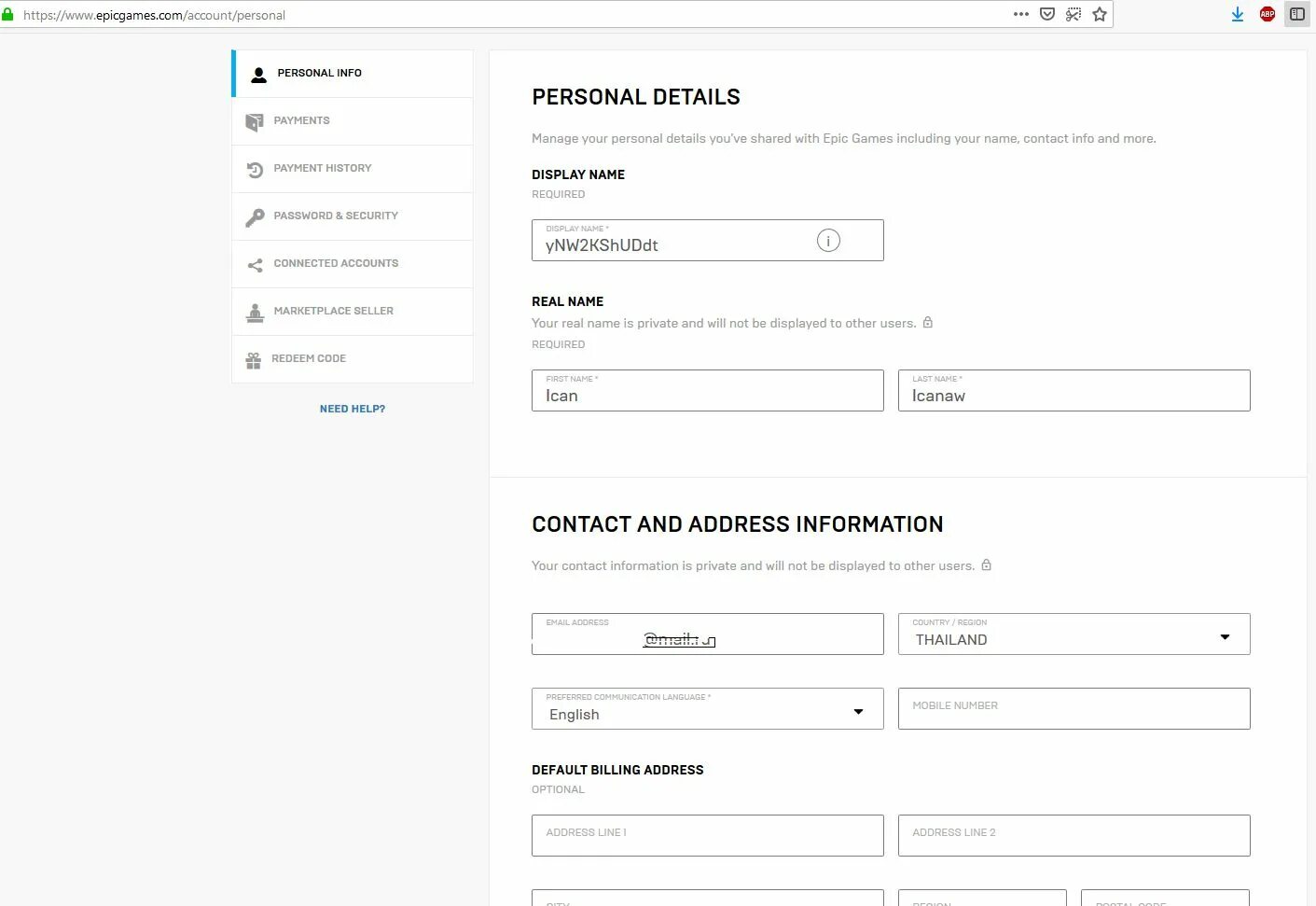The width and height of the screenshot is (1316, 906).
Task: Click the Last Name field
Action: click(x=1074, y=390)
